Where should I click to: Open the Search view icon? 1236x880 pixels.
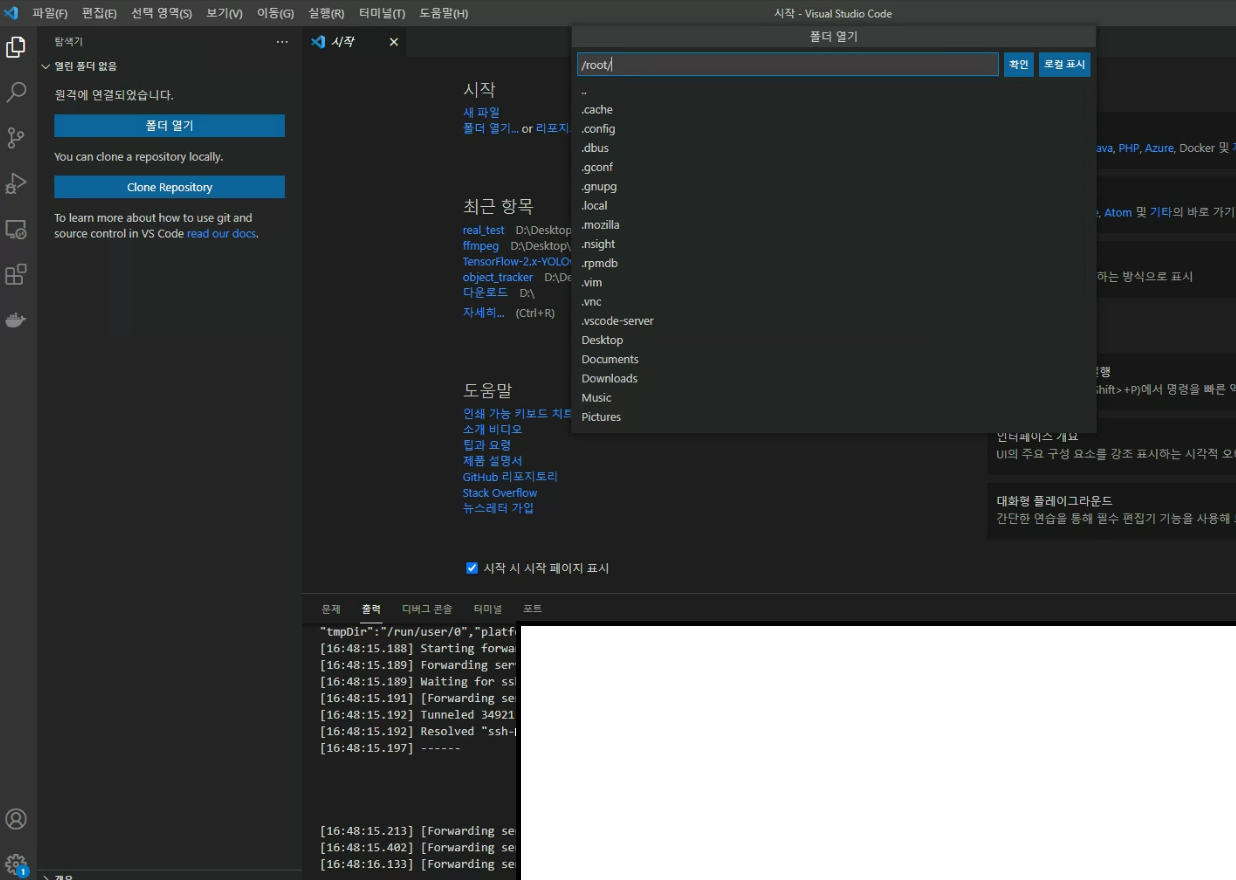click(16, 92)
